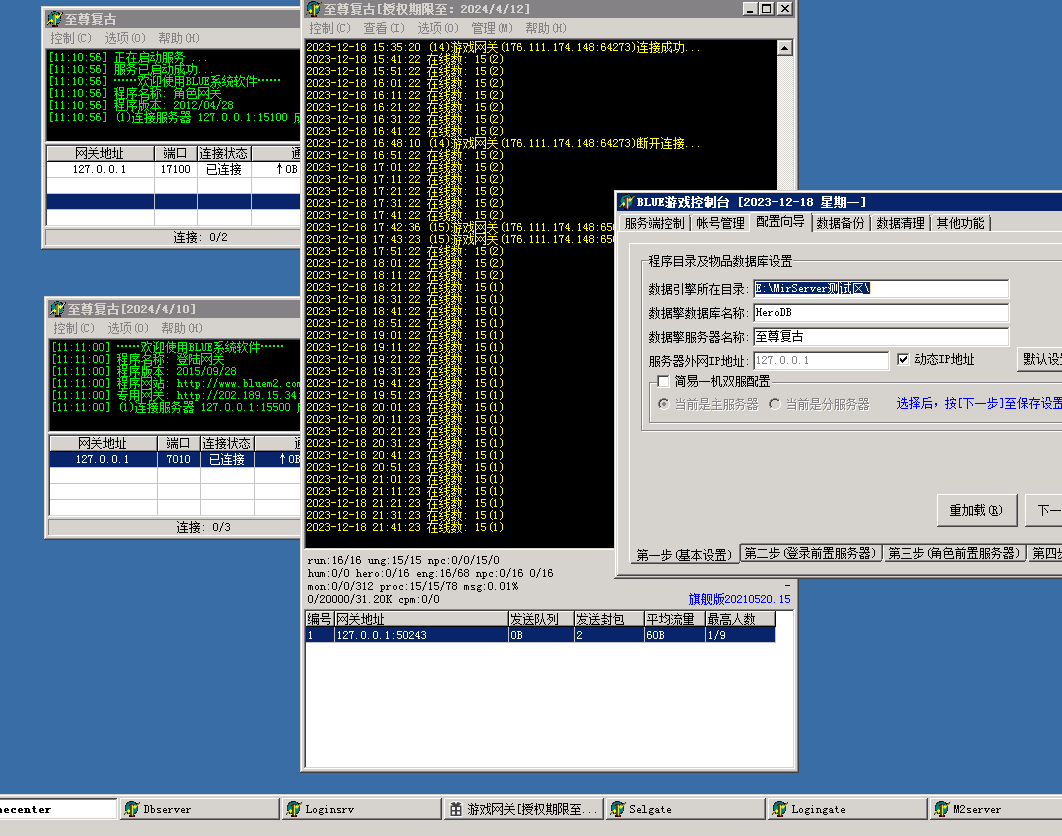Open 控制(C) menu in game gateway window

(330, 28)
